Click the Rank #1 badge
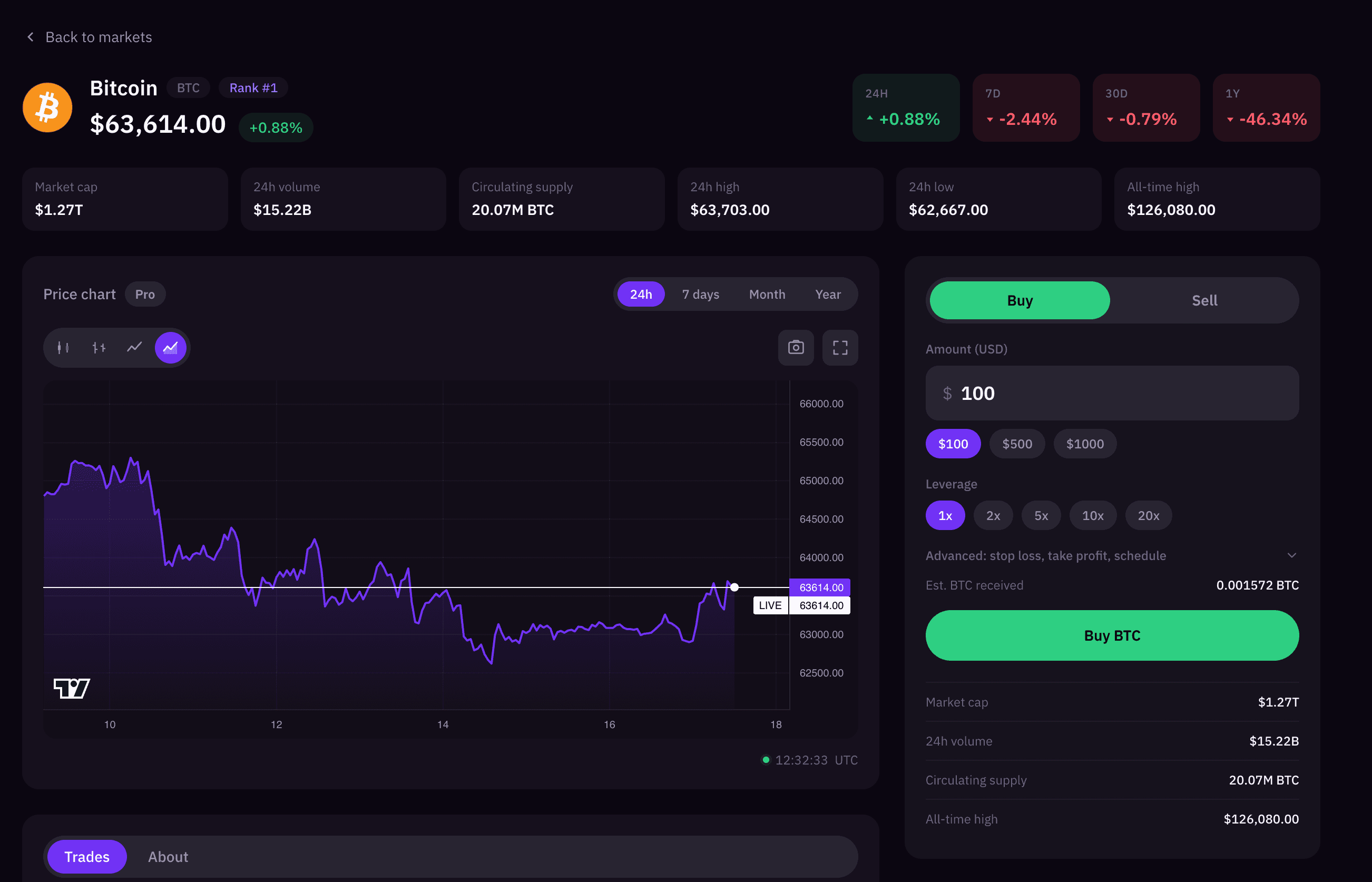 tap(253, 87)
